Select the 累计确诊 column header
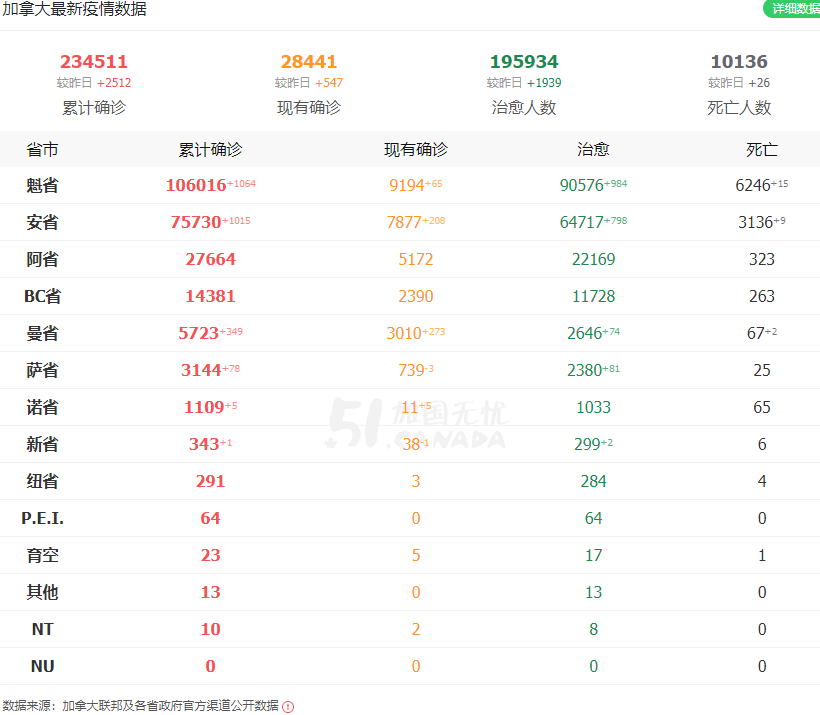This screenshot has width=820, height=715. click(210, 150)
